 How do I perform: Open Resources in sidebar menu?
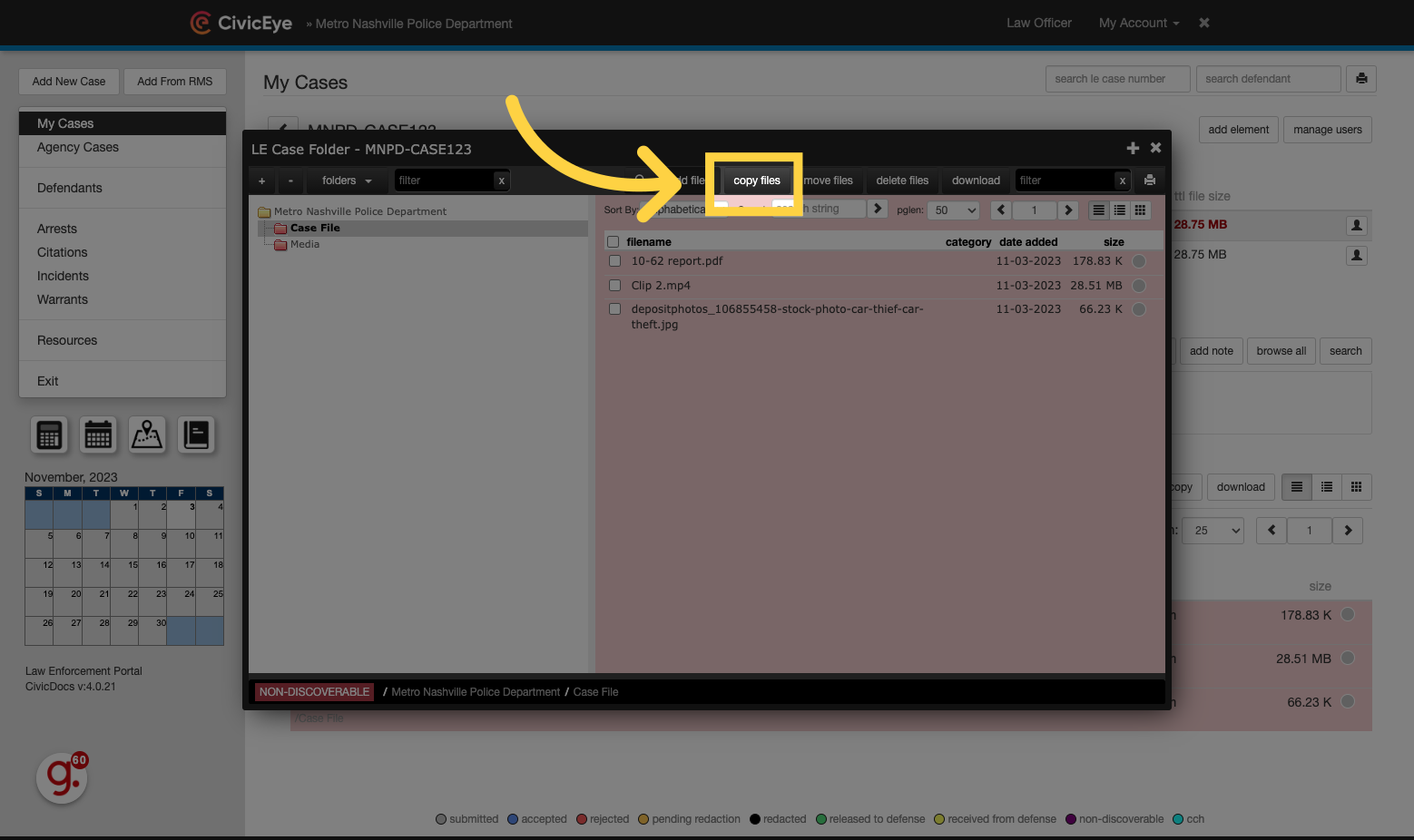[67, 340]
